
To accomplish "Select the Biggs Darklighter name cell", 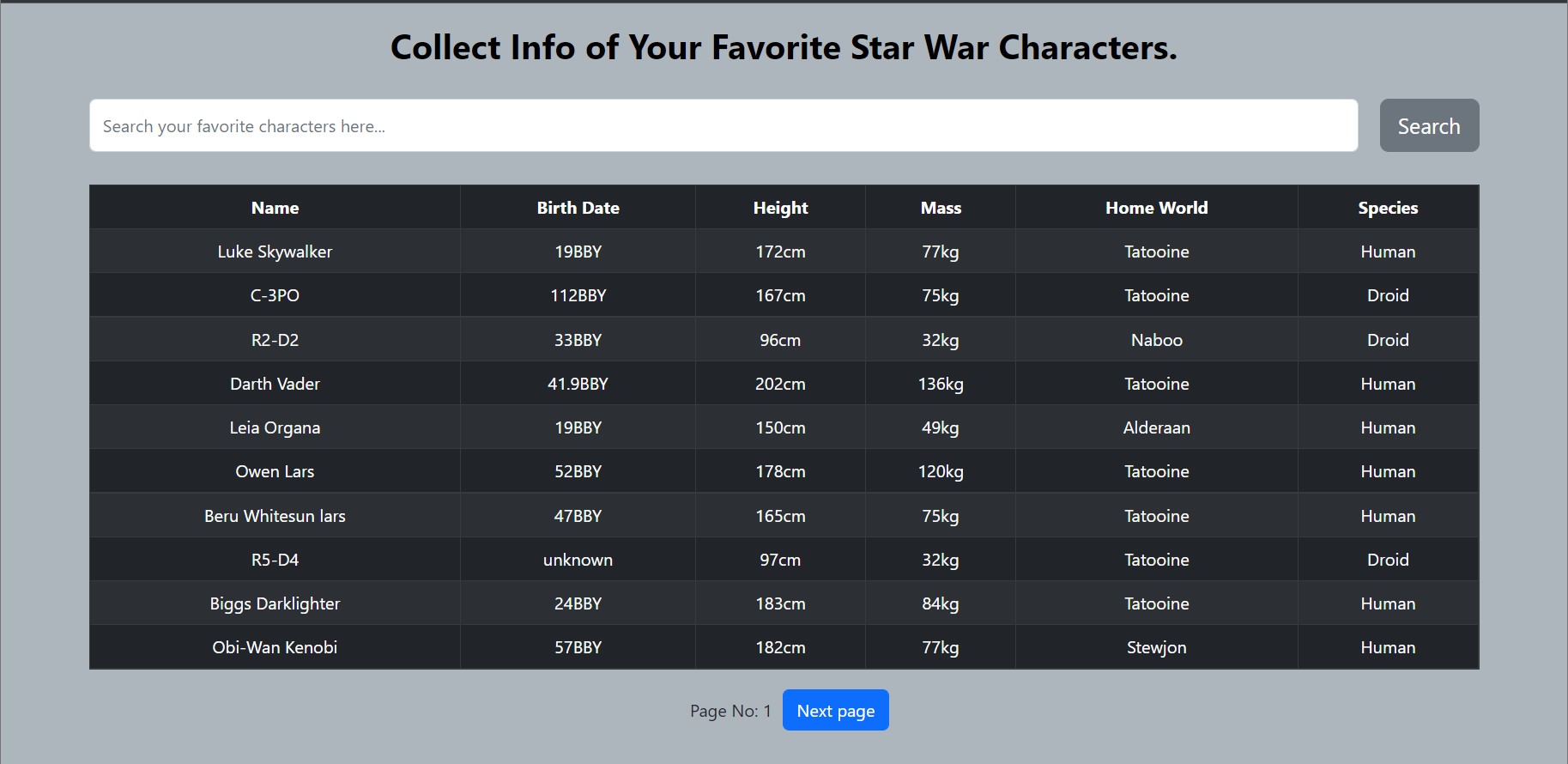I will coord(275,603).
